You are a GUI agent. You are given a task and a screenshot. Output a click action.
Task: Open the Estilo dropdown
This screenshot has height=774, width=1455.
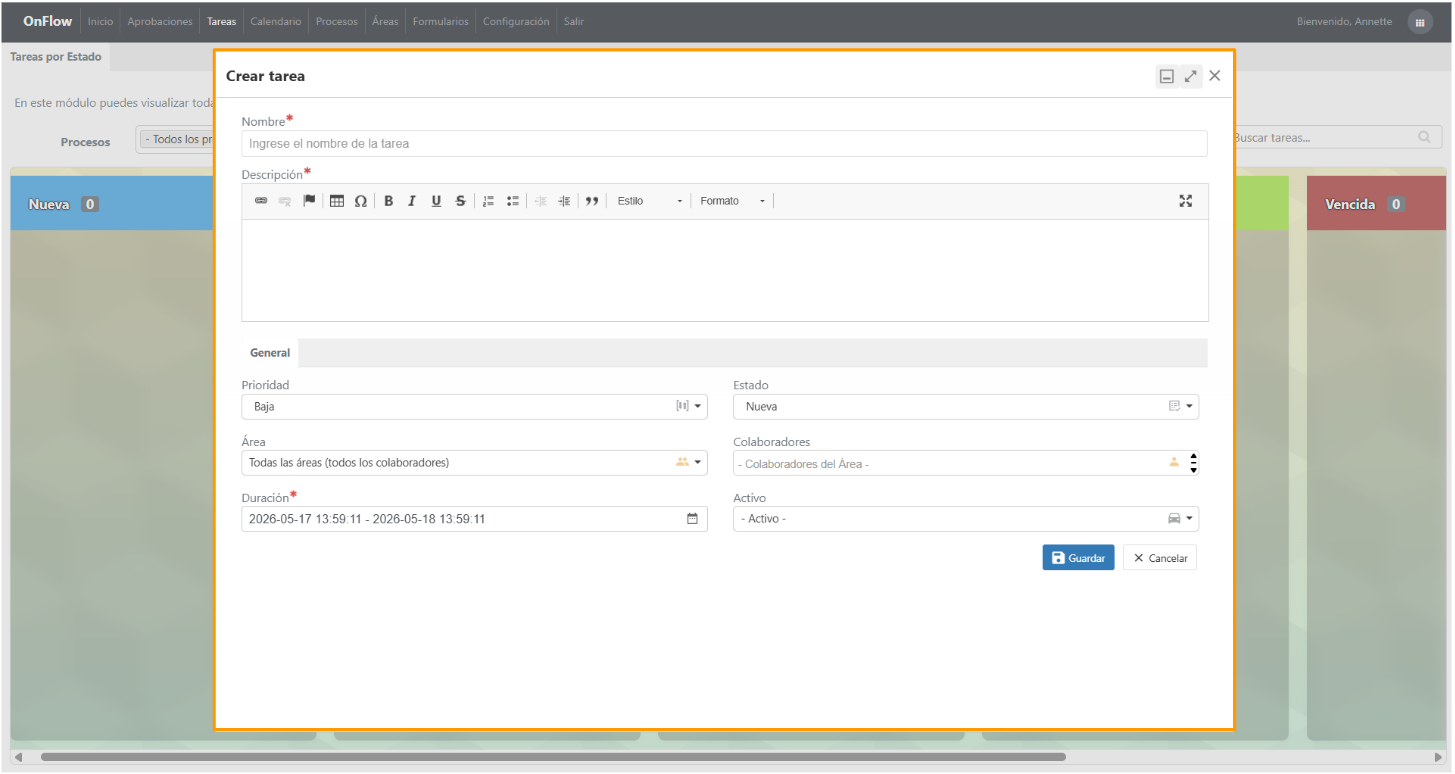[650, 201]
